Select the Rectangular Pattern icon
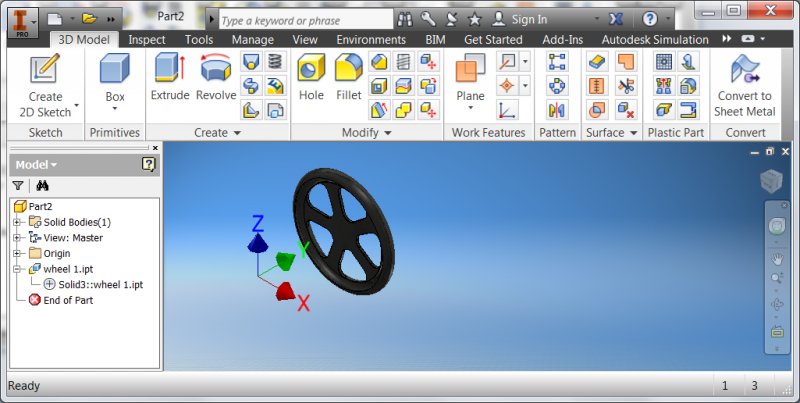 (557, 62)
